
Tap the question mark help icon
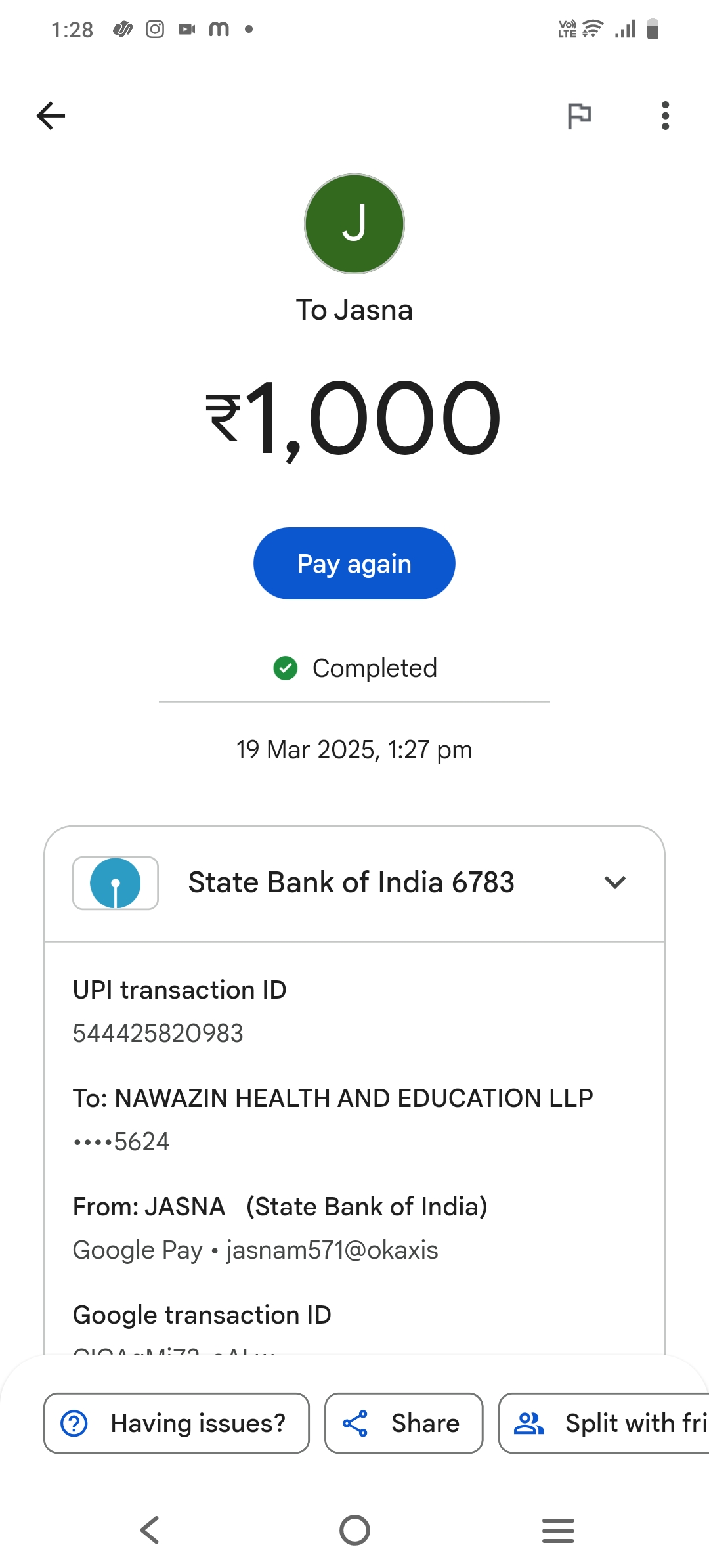pyautogui.click(x=74, y=1424)
